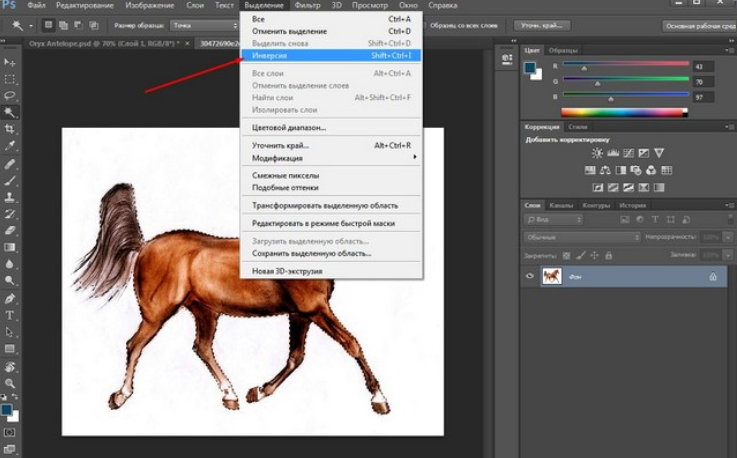Click the color spectrum ramp
The image size is (737, 458).
click(624, 112)
